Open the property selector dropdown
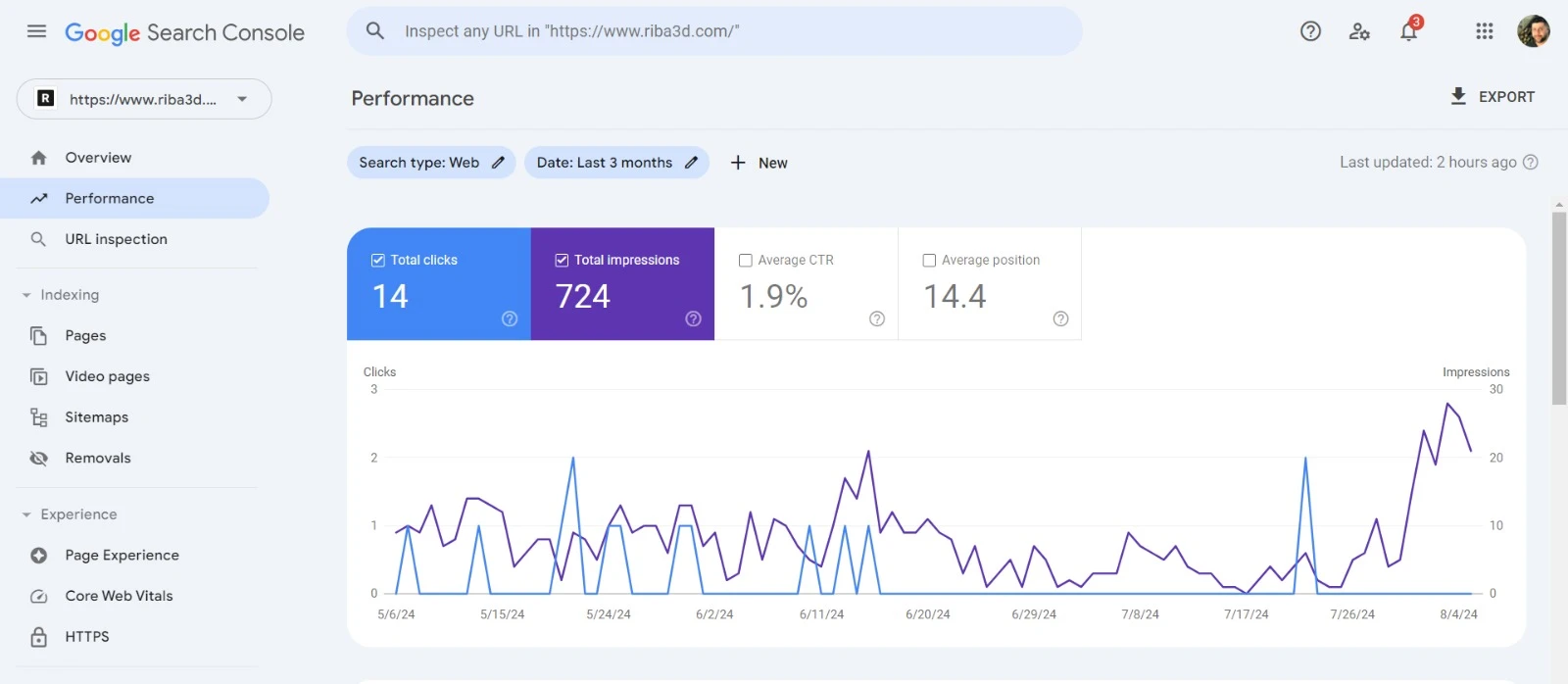1568x684 pixels. click(144, 99)
